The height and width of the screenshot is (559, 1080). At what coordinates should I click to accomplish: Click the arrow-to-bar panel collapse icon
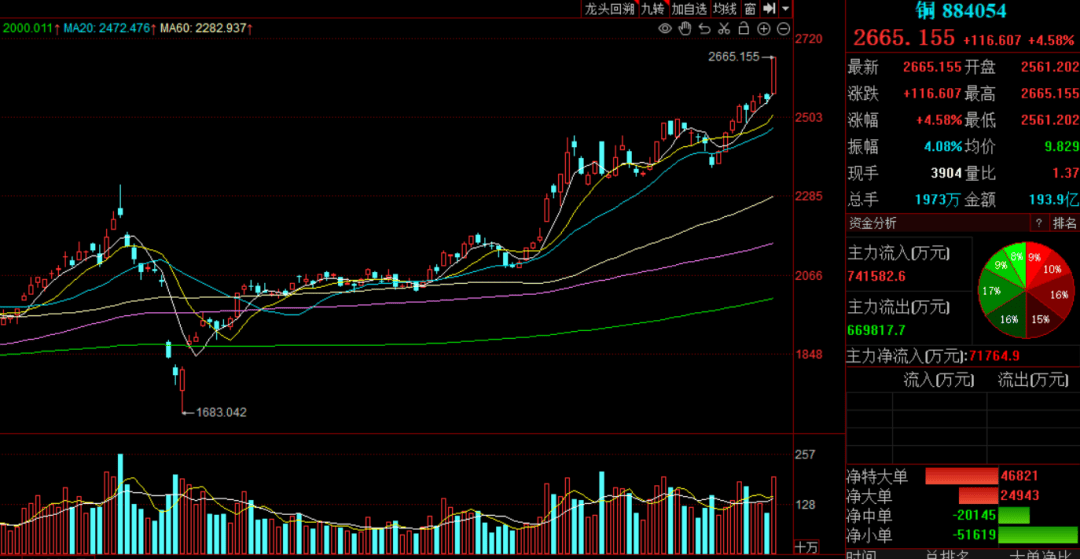click(768, 8)
